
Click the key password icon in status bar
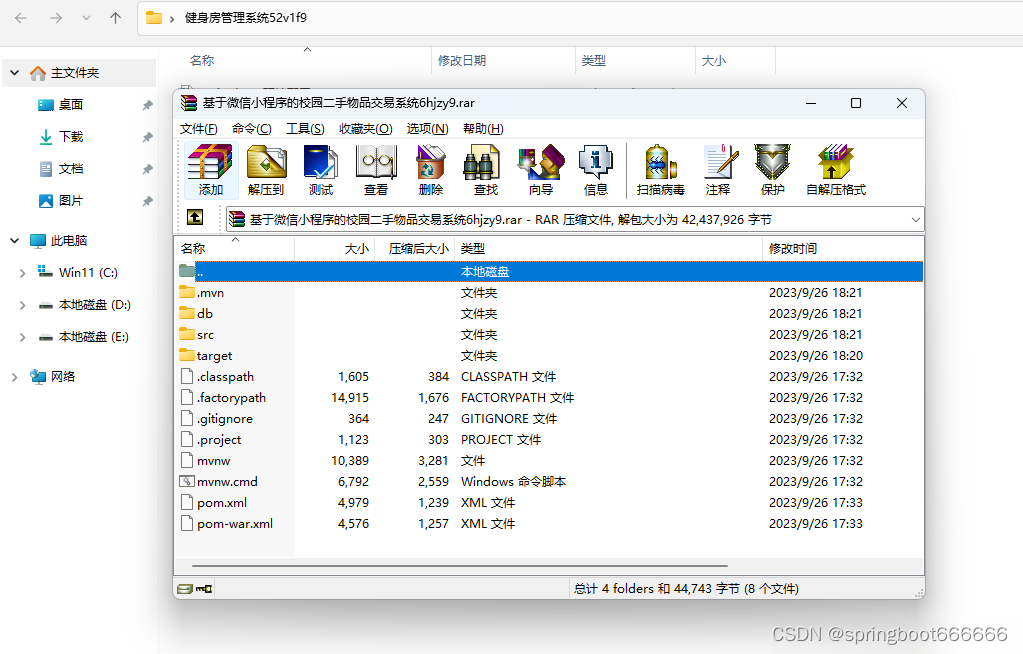(204, 589)
